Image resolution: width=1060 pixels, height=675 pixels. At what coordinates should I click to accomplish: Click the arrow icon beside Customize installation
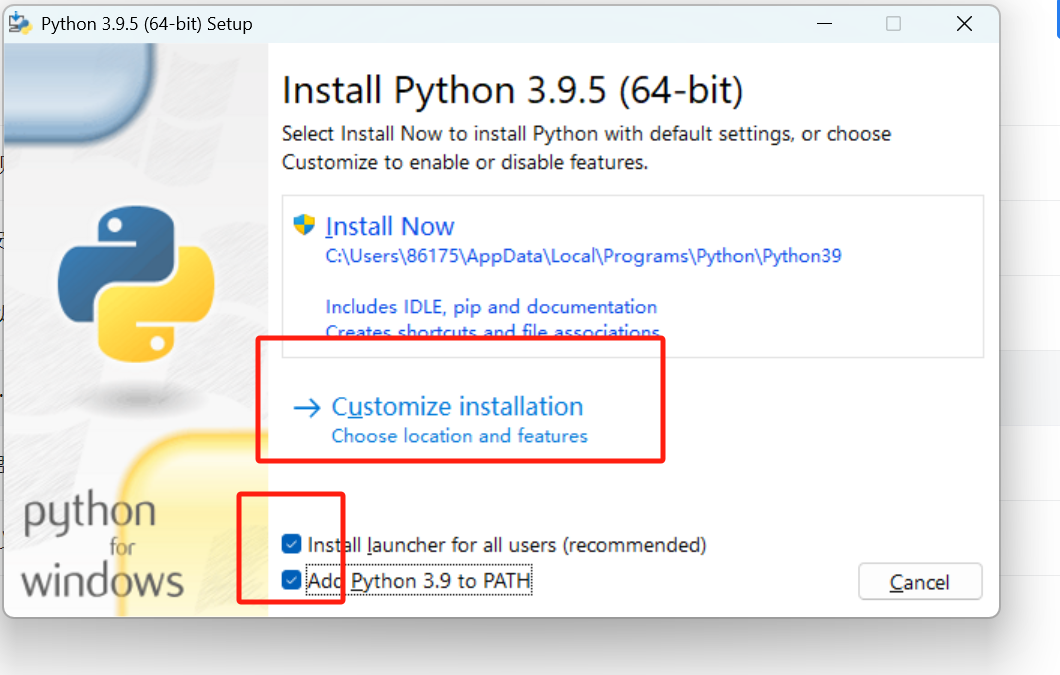tap(307, 407)
